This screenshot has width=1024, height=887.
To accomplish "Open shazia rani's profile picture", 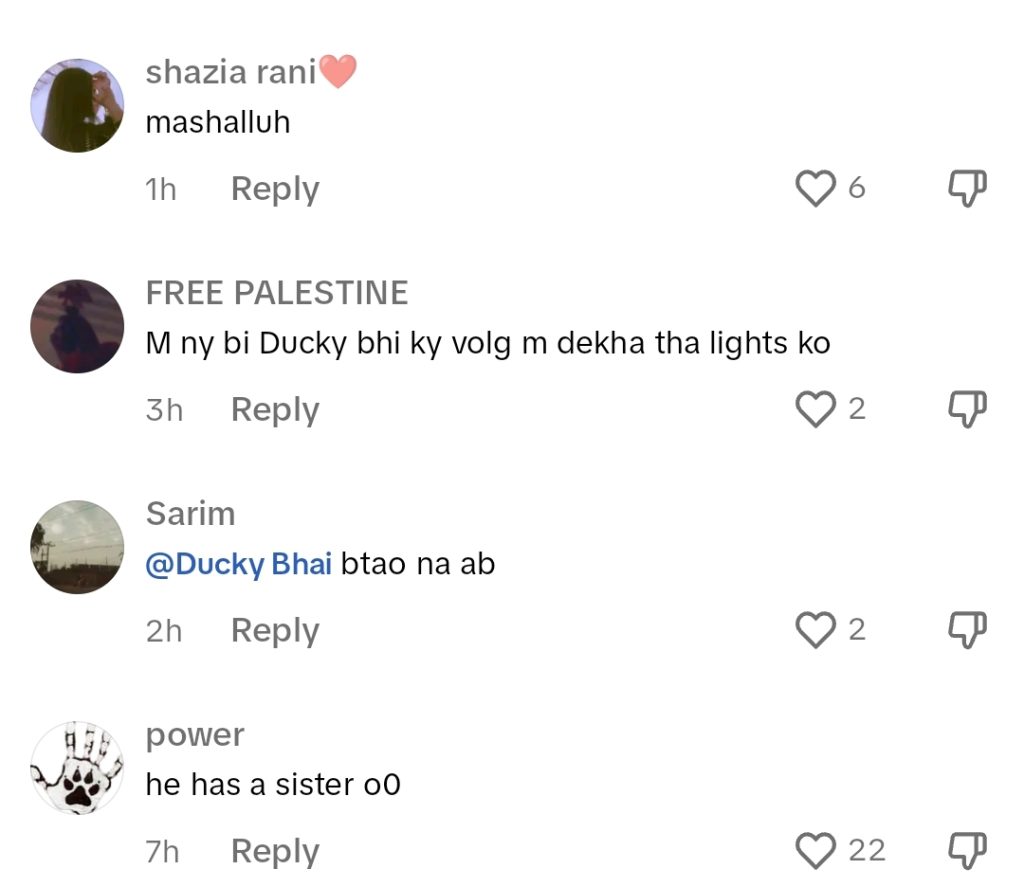I will 77,105.
